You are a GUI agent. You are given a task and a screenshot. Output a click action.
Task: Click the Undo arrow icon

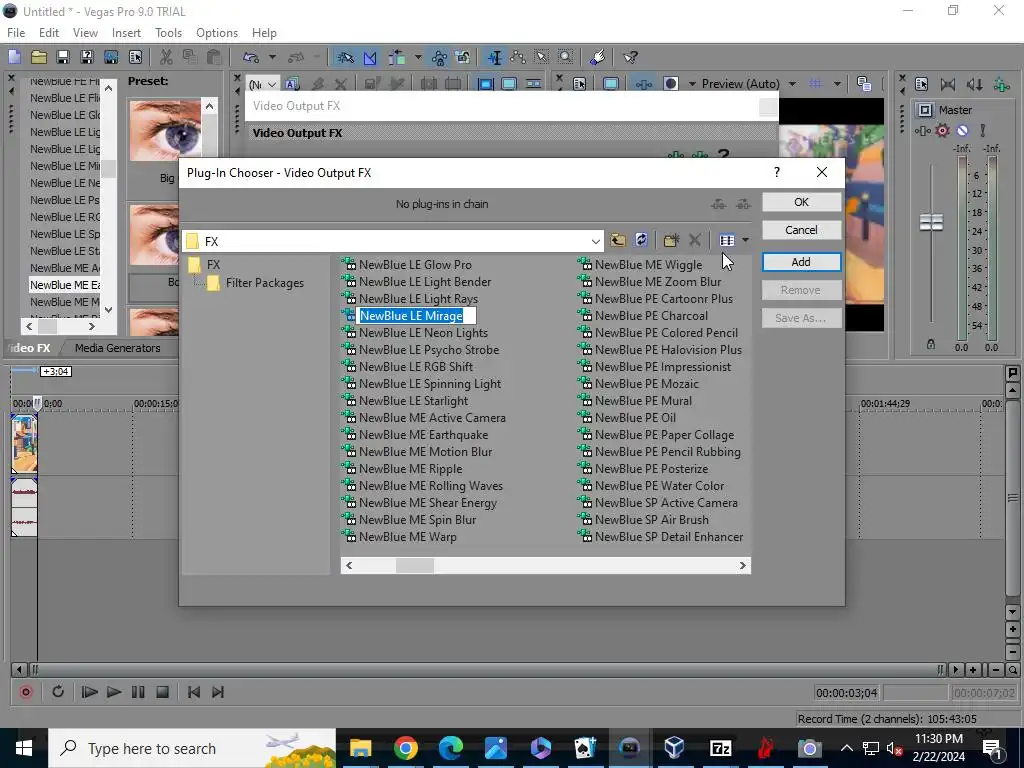(x=251, y=57)
